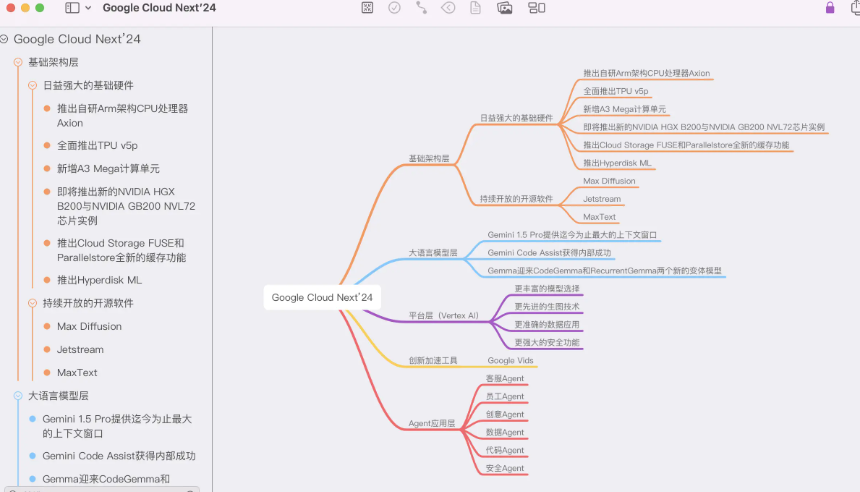This screenshot has height=492, width=860.
Task: Add a note with document icon
Action: click(x=476, y=8)
